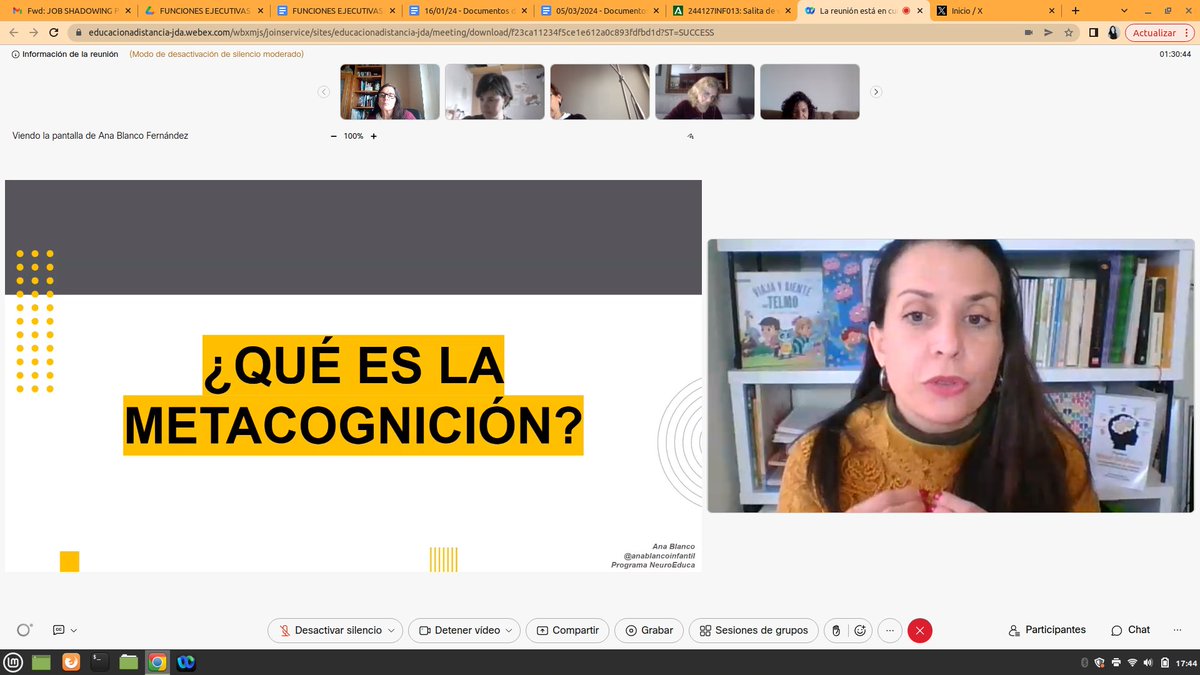The height and width of the screenshot is (675, 1200).
Task: Click the share page arrow icon
Action: (1049, 32)
